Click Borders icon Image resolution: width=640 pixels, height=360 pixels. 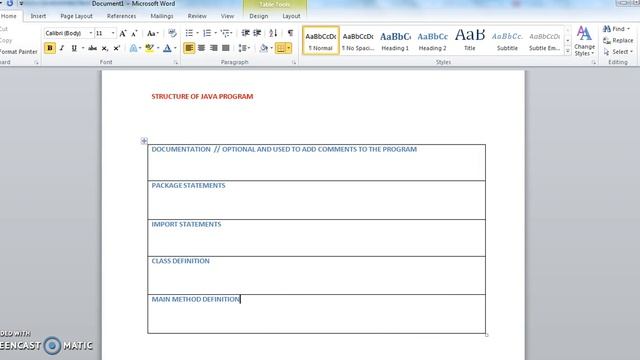[x=281, y=48]
